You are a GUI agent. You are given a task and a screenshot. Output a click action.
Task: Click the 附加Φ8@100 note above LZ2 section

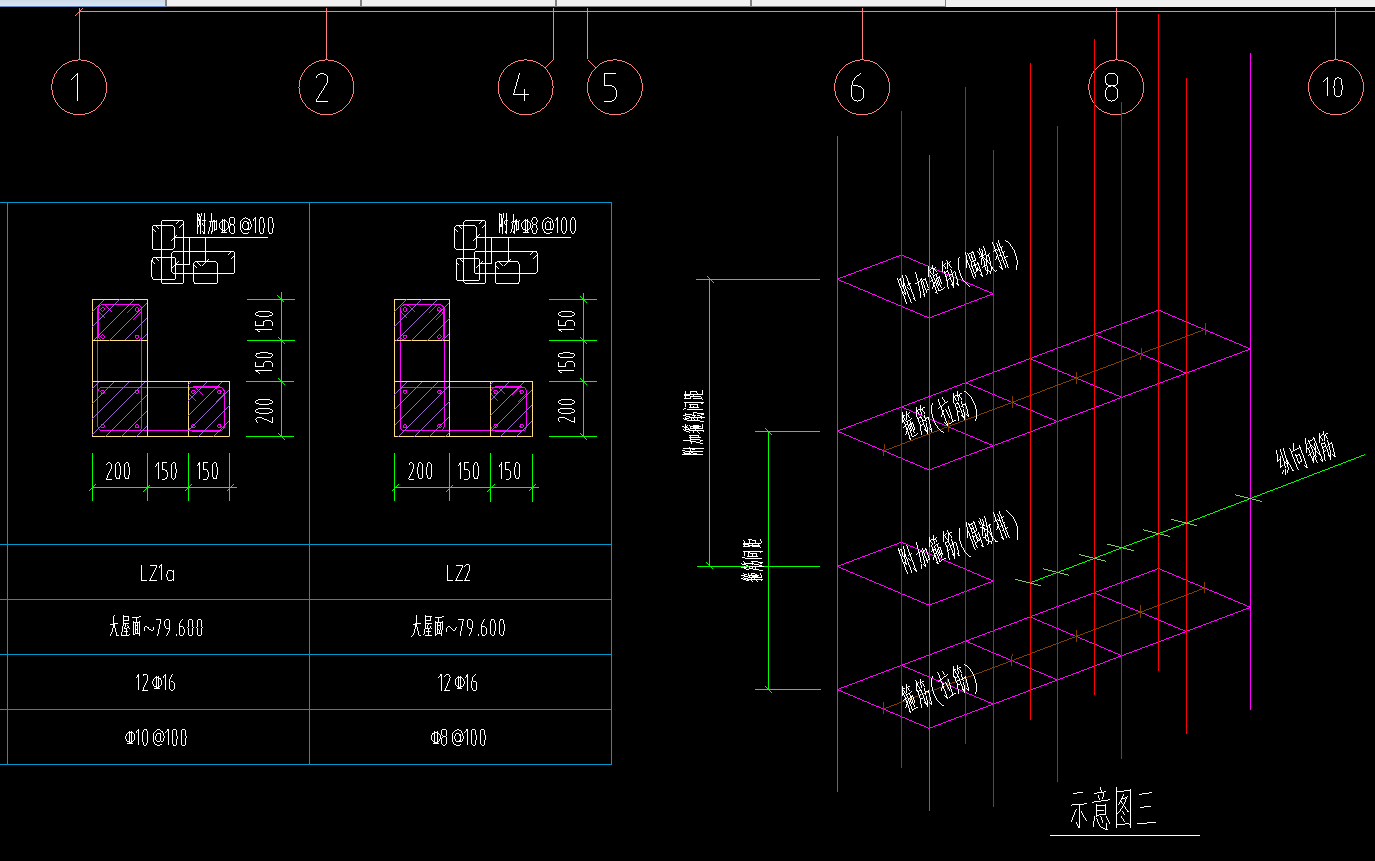(537, 225)
